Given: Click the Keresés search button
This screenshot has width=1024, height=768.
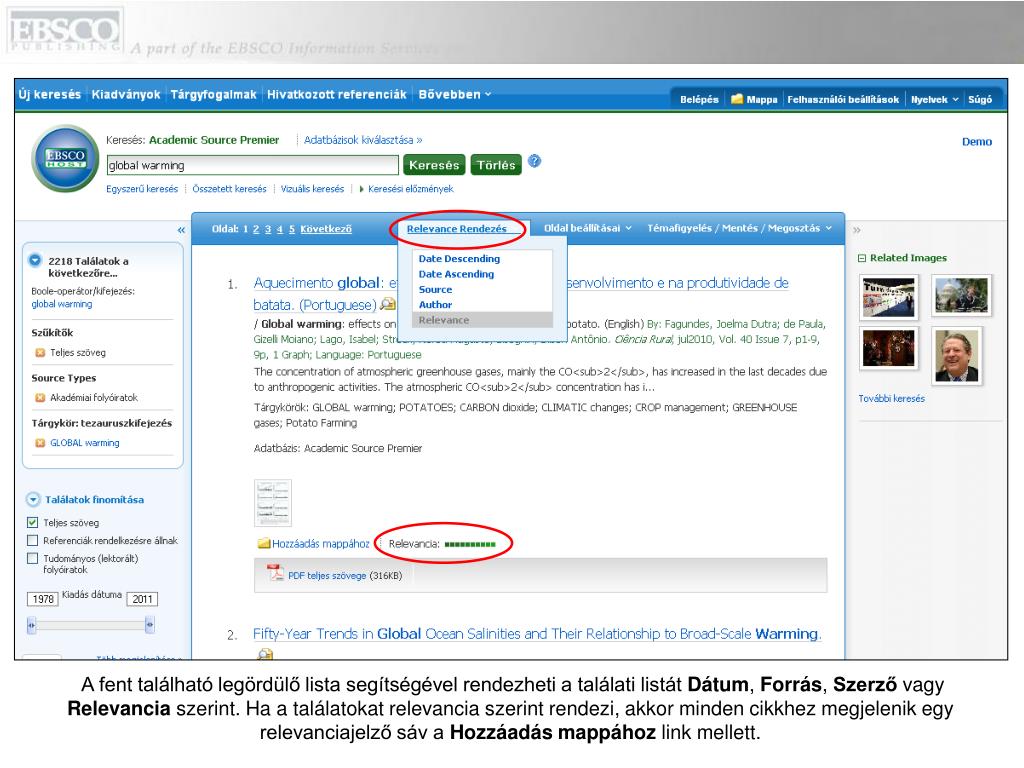Looking at the screenshot, I should (x=434, y=165).
